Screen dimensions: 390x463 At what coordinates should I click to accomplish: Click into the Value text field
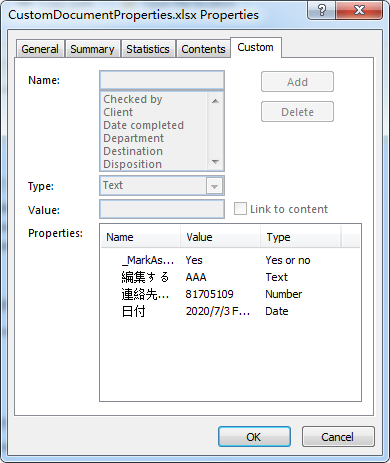coord(162,209)
